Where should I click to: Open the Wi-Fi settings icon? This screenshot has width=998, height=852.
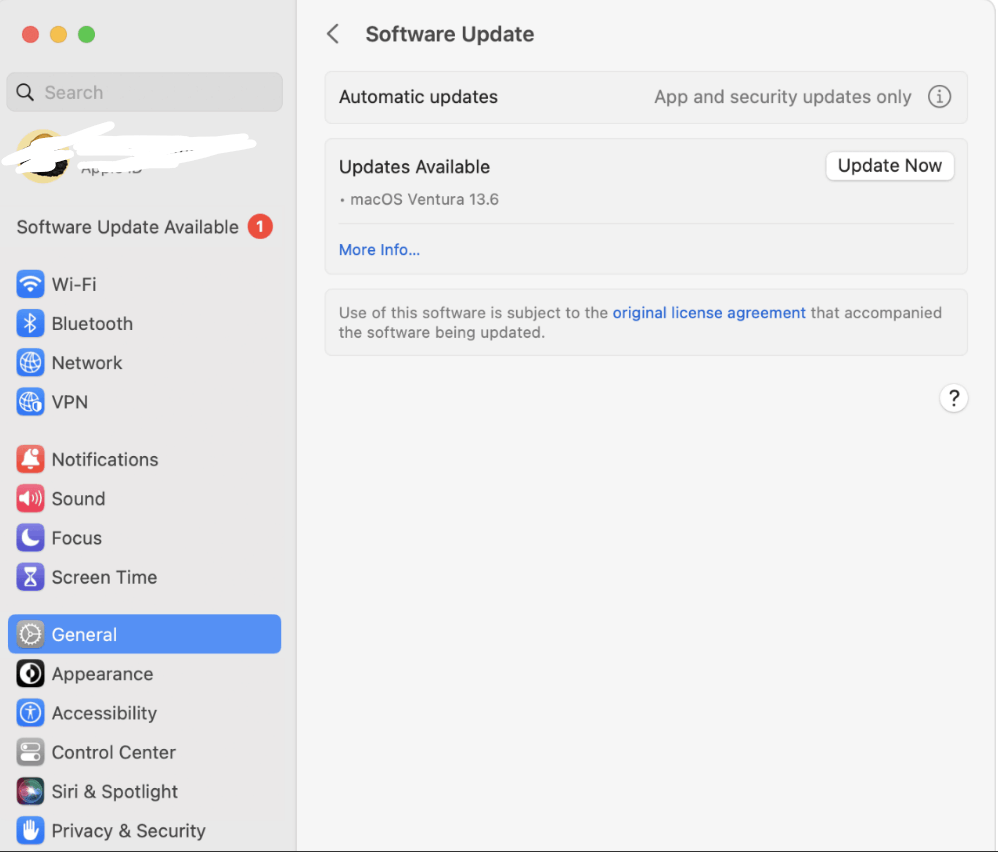click(30, 284)
